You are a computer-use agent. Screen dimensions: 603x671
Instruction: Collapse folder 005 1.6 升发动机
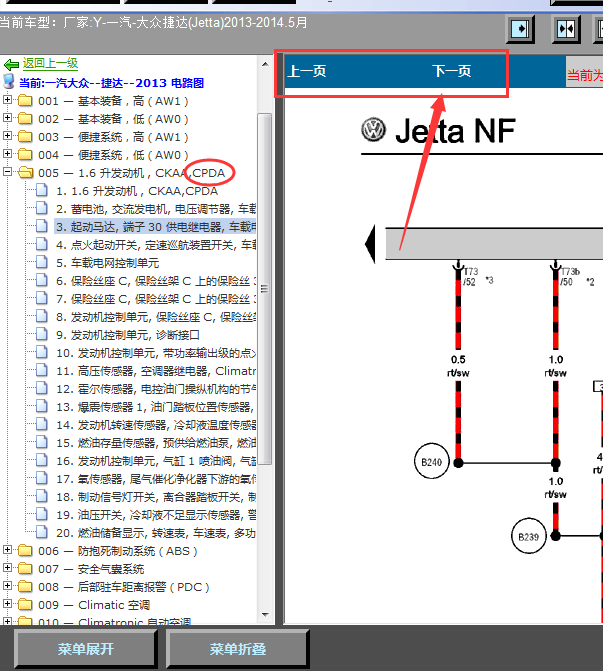7,172
